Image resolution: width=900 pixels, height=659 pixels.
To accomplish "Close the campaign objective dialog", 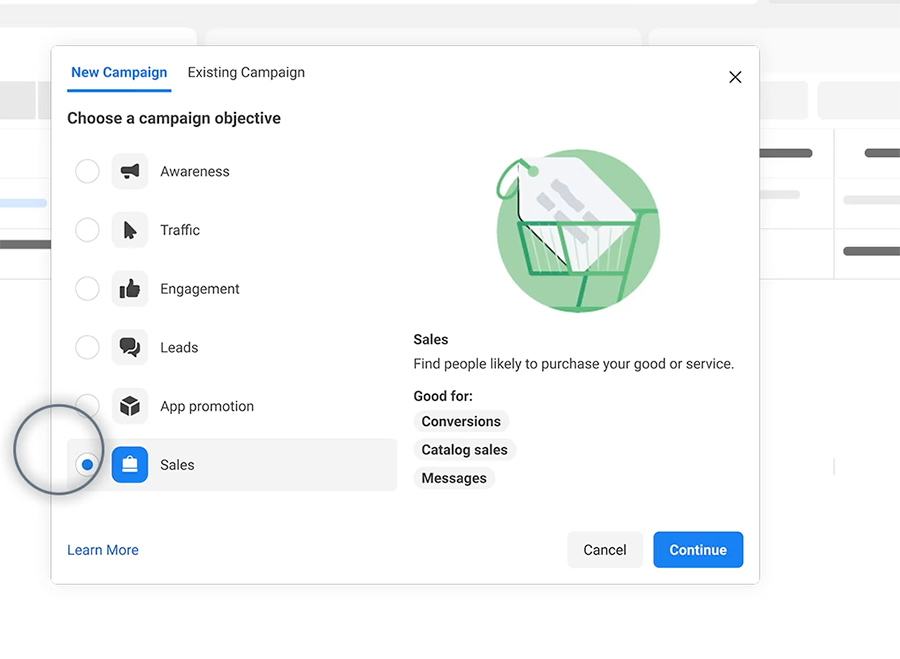I will (x=735, y=77).
